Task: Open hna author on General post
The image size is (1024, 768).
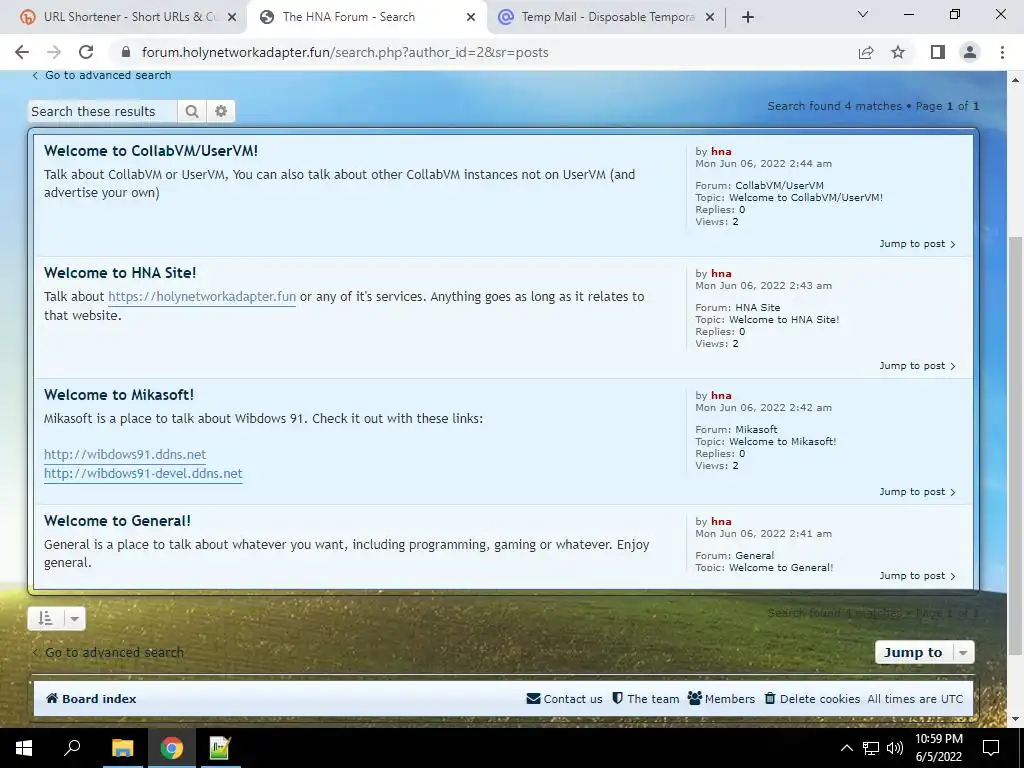Action: [721, 522]
